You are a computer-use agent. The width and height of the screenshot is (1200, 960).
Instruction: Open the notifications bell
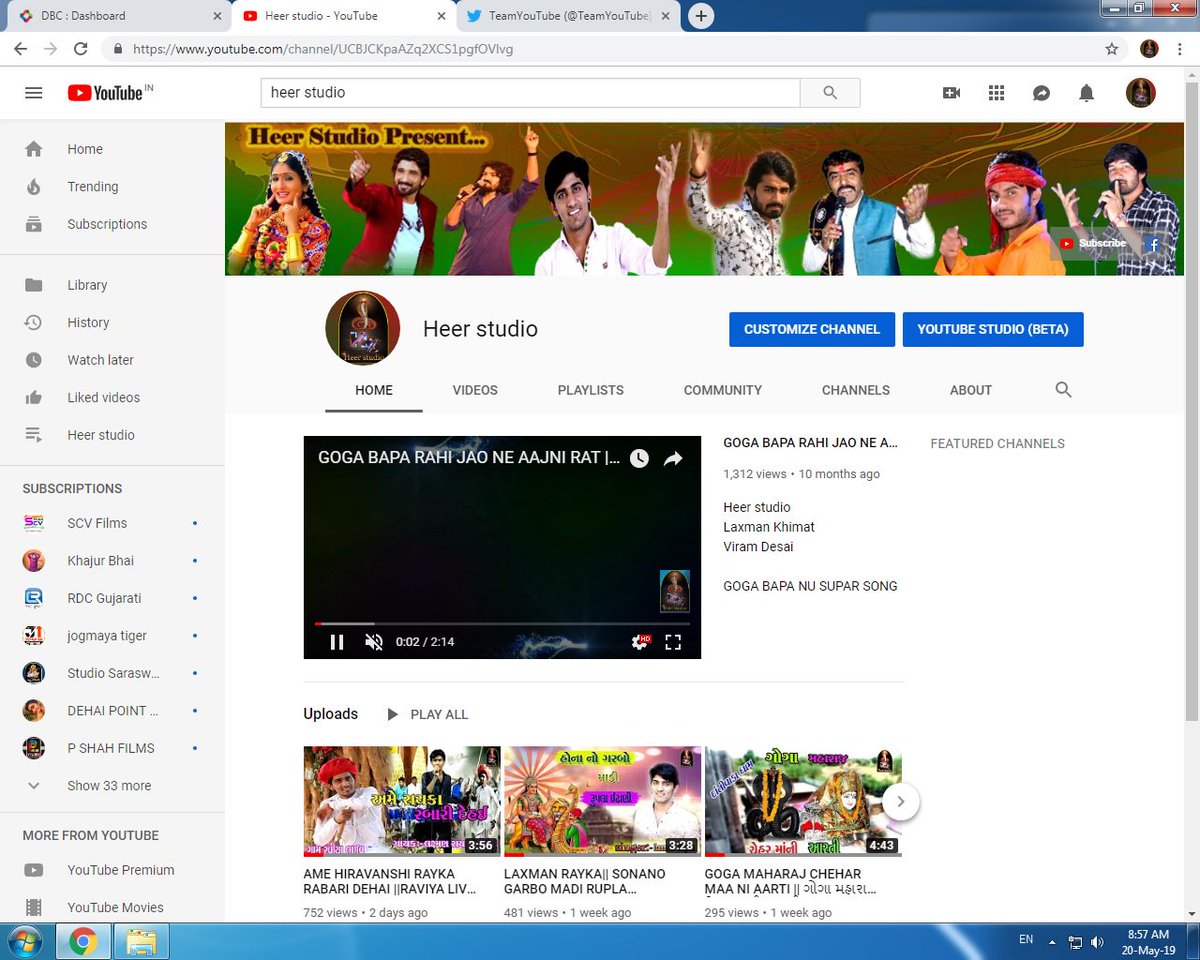point(1086,93)
